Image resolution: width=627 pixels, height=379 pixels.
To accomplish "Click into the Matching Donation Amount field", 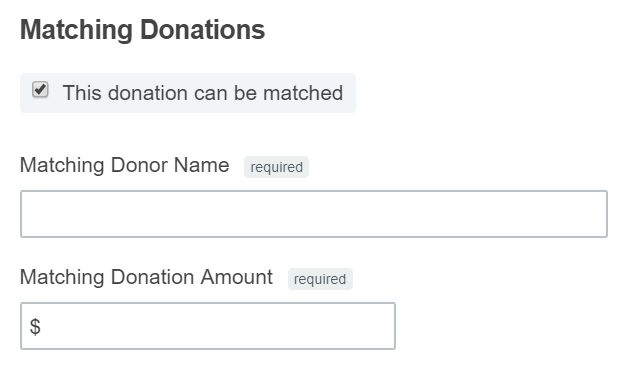I will (x=208, y=326).
